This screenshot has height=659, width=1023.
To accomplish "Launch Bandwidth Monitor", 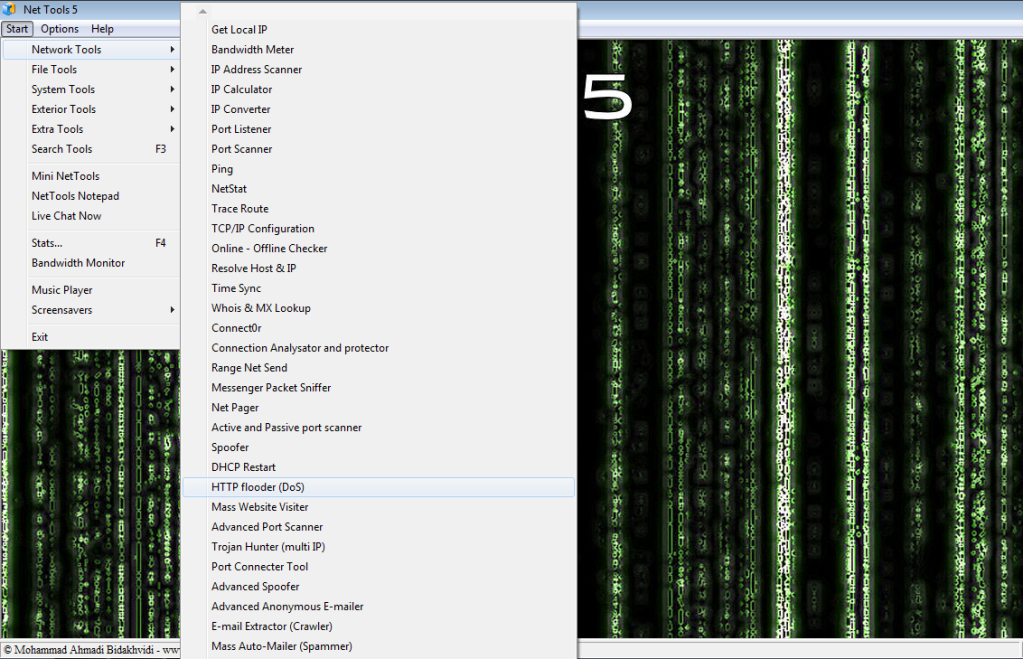I will click(91, 263).
